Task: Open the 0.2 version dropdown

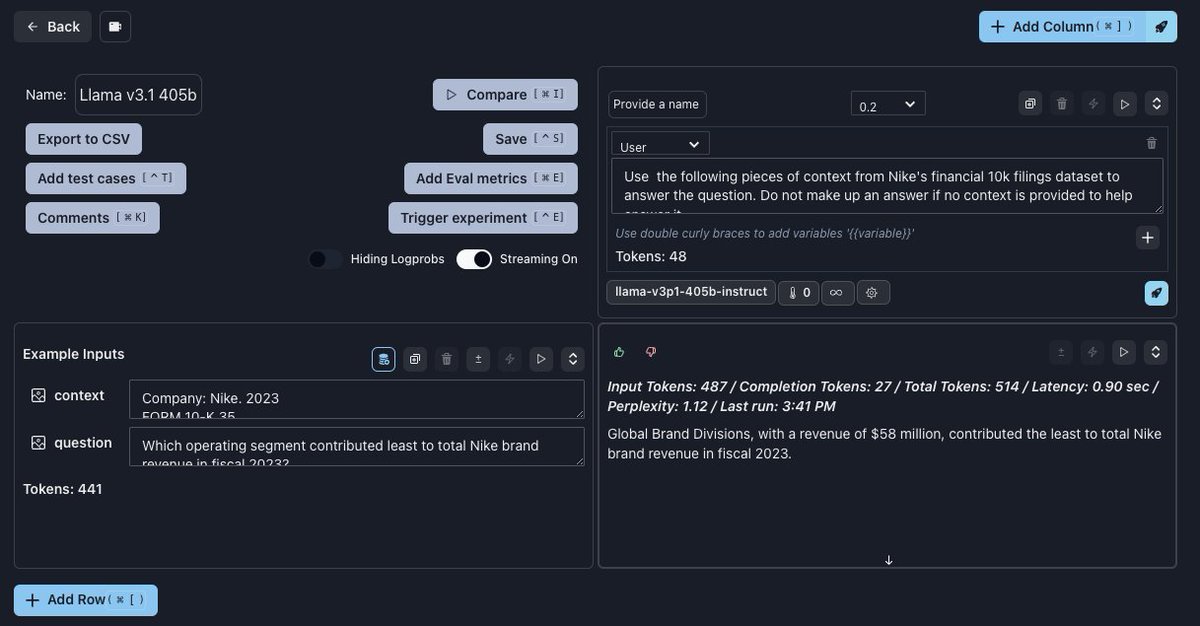Action: click(888, 104)
